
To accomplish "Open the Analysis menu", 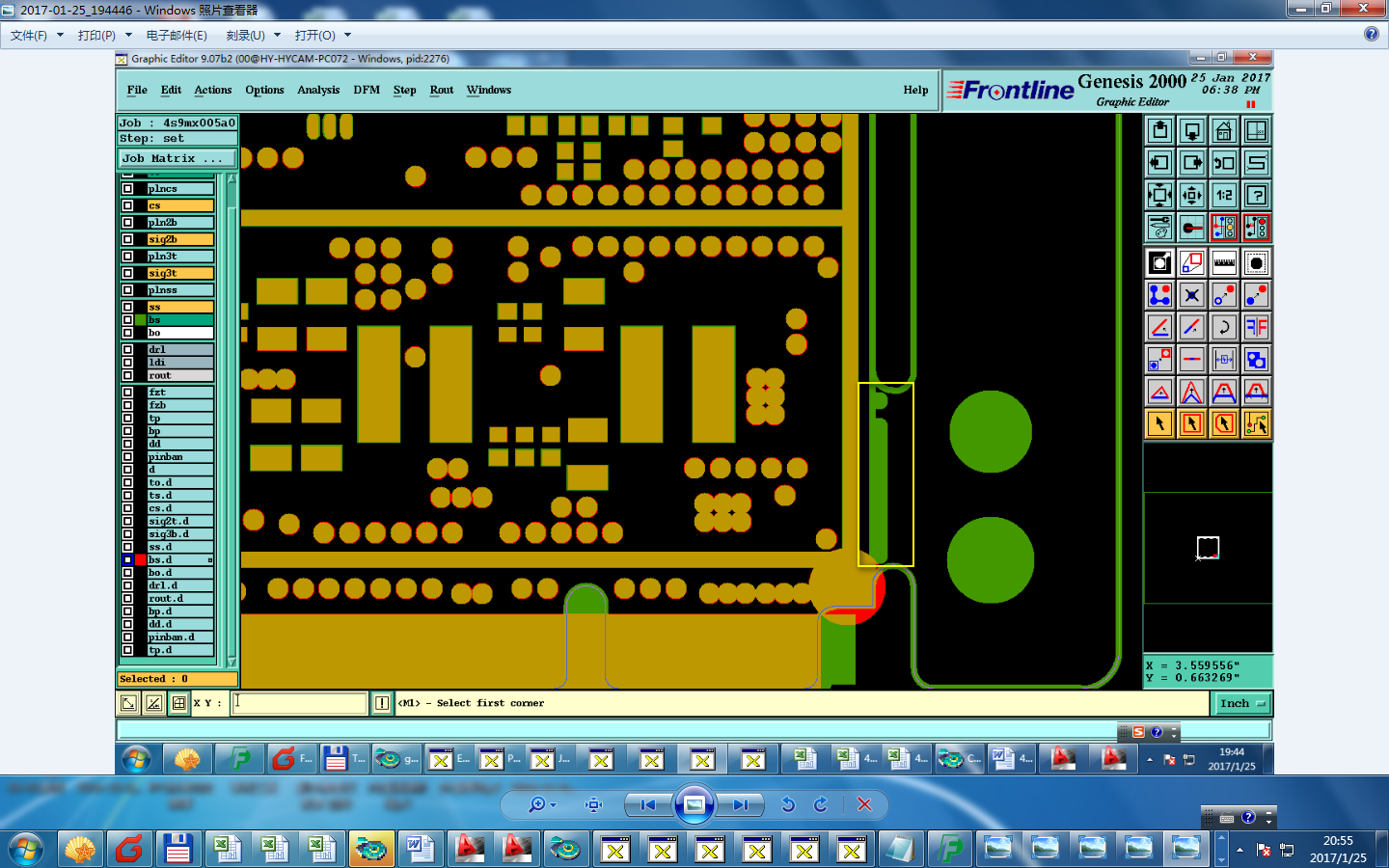I will [x=318, y=90].
